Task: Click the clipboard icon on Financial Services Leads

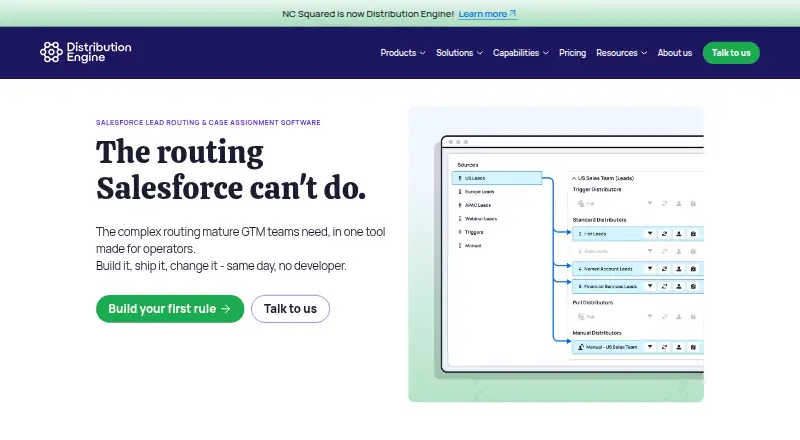Action: [x=693, y=286]
